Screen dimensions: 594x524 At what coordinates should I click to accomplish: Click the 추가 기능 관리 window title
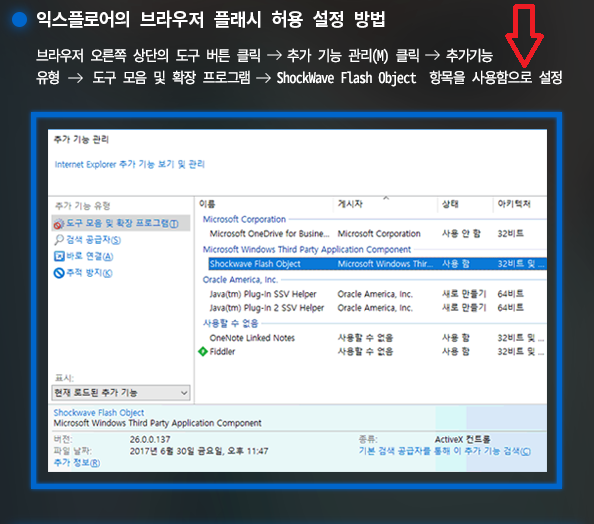[x=81, y=139]
